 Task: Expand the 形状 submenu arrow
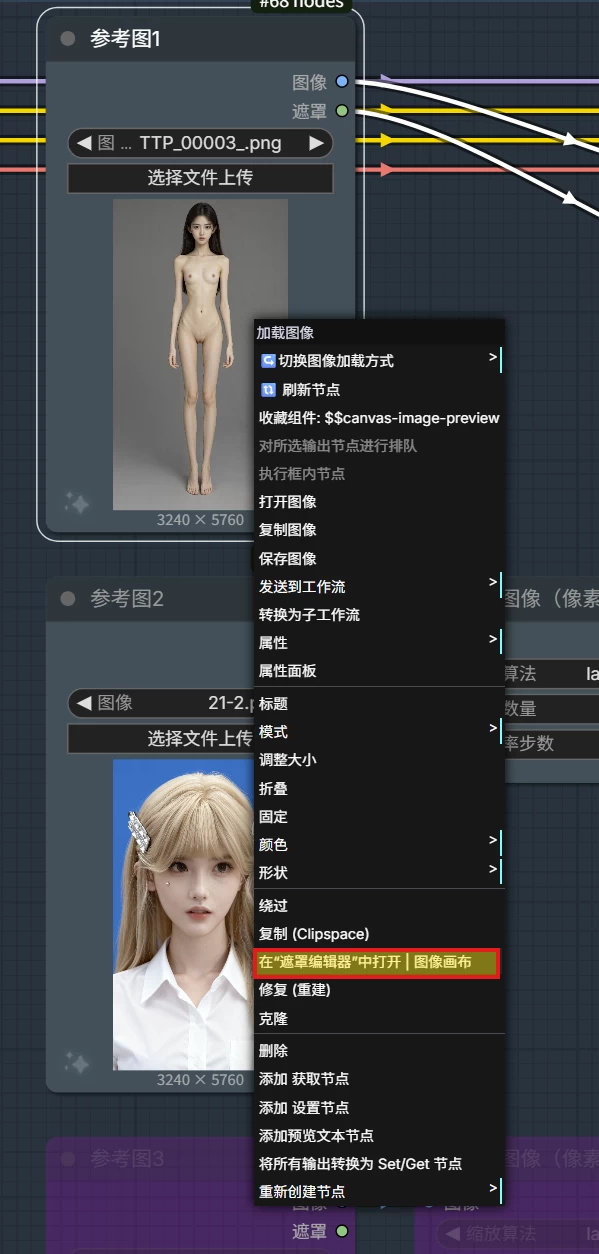[x=493, y=868]
